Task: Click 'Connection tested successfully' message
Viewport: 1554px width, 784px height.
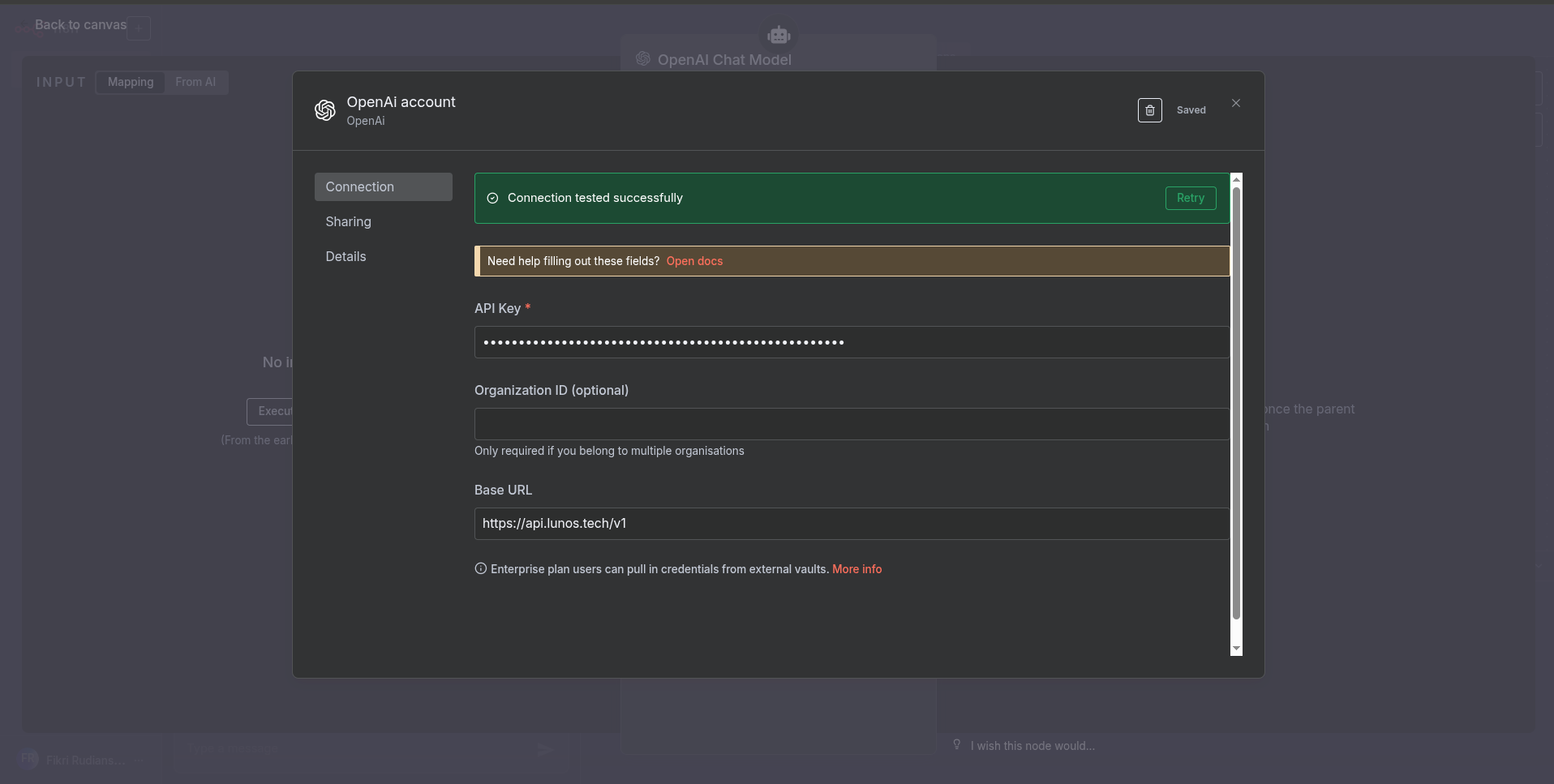Action: coord(595,198)
